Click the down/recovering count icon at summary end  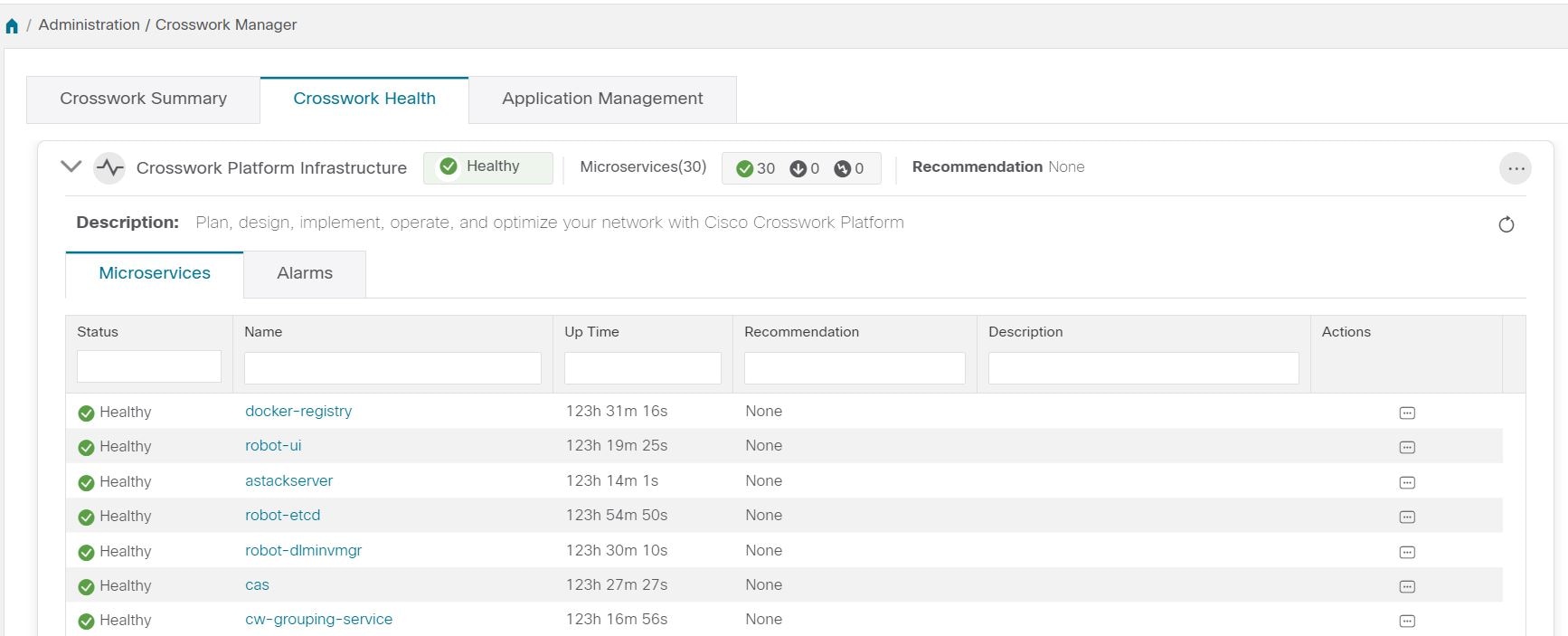842,169
